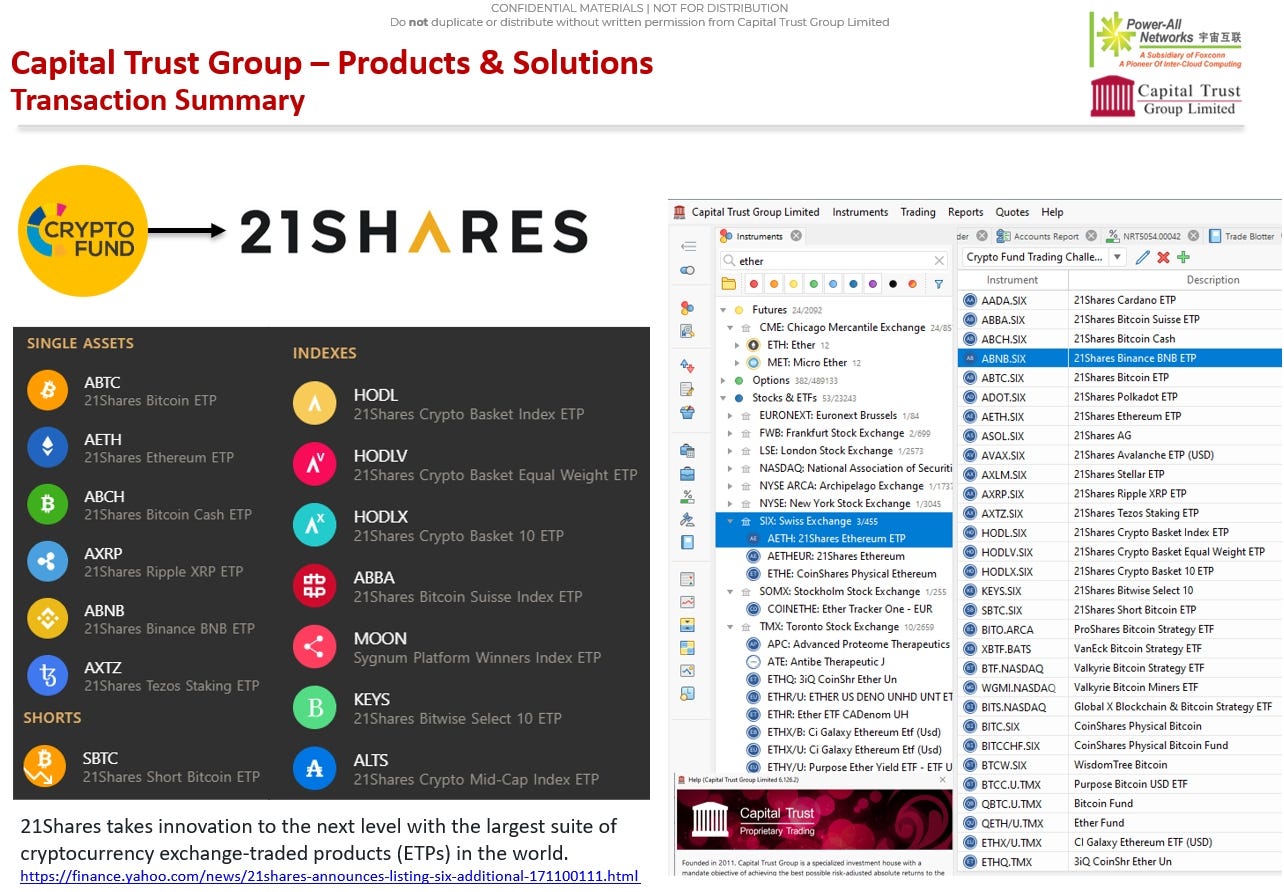This screenshot has width=1284, height=892.
Task: Open the Quotes menu
Action: click(x=1012, y=212)
